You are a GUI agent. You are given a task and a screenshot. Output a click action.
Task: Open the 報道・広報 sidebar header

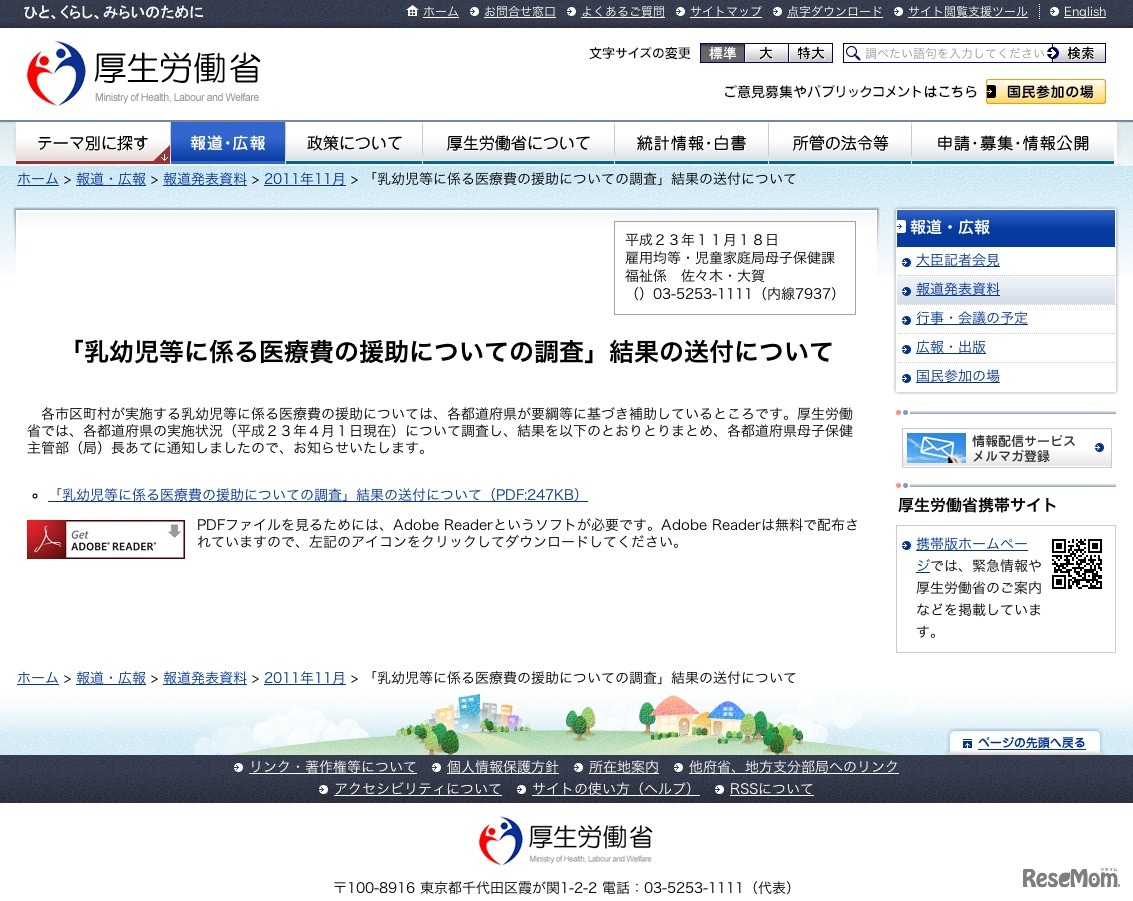[x=1005, y=228]
